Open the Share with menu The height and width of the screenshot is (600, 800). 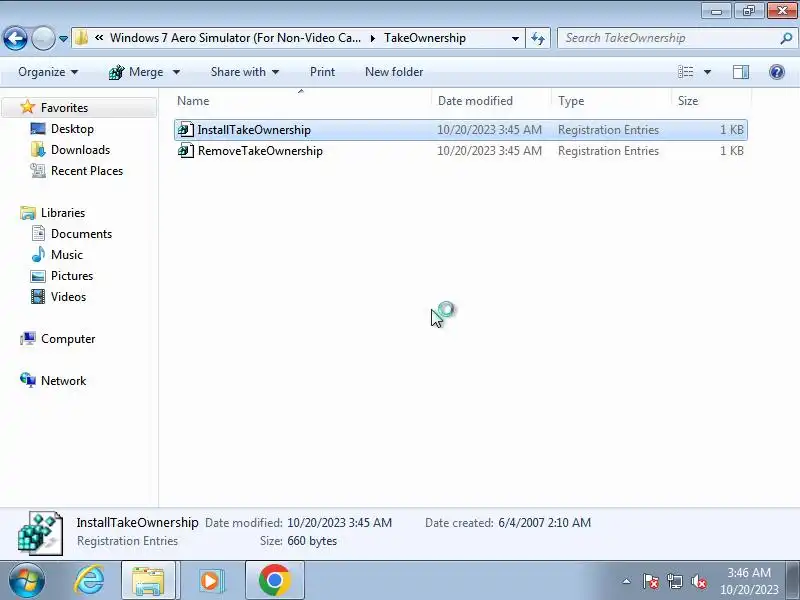(x=245, y=72)
